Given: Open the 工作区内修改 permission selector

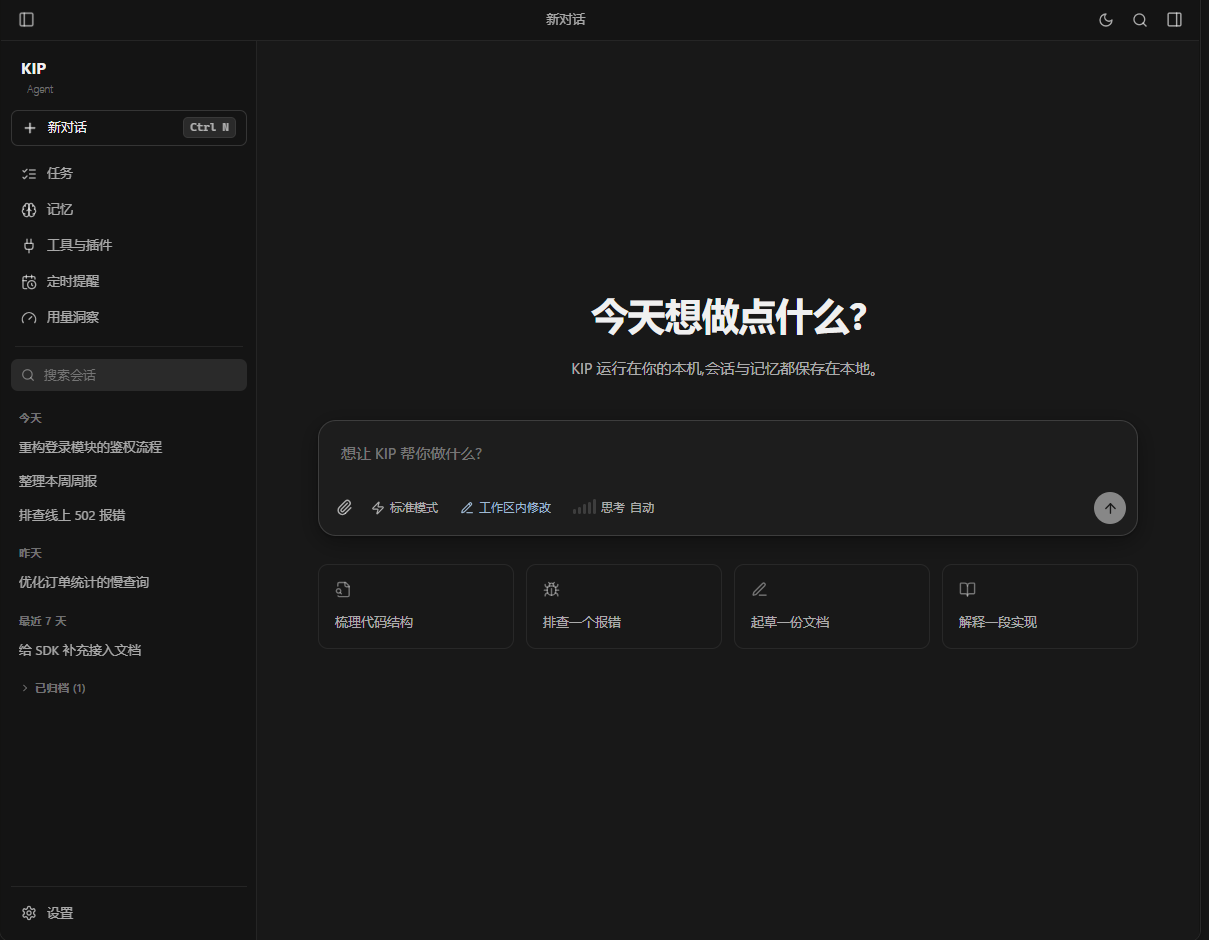Looking at the screenshot, I should (505, 508).
